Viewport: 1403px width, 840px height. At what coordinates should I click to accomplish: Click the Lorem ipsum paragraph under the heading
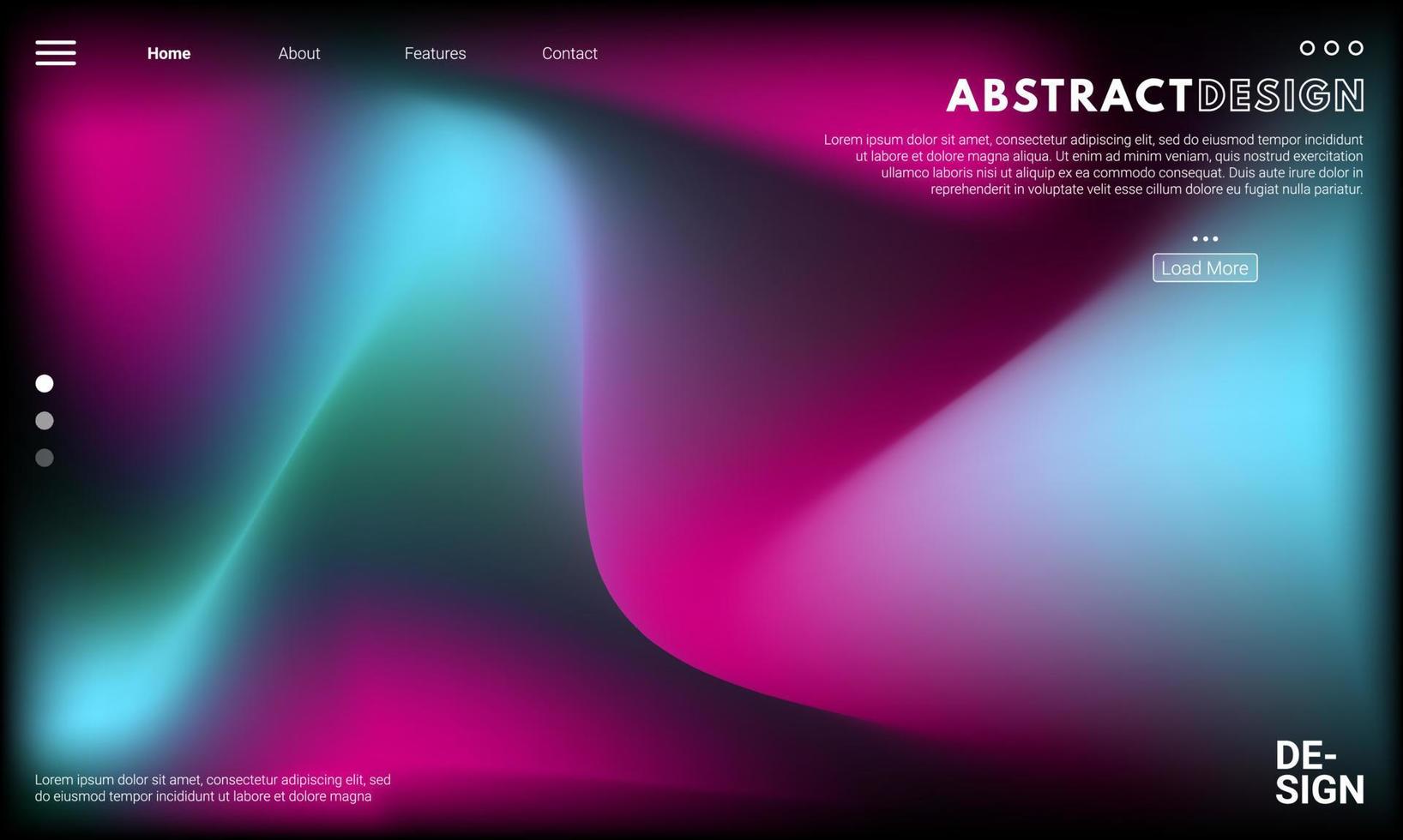[1093, 165]
